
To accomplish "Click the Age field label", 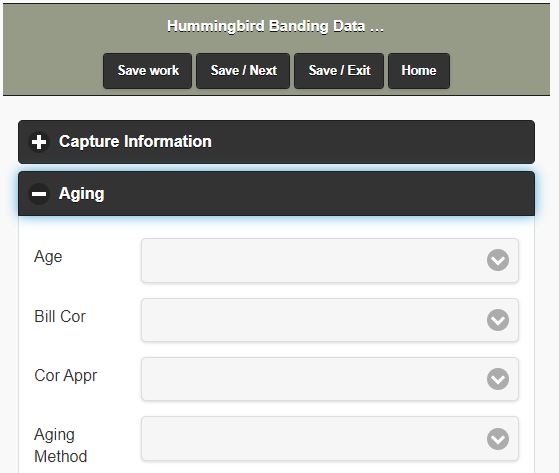I will pos(48,257).
